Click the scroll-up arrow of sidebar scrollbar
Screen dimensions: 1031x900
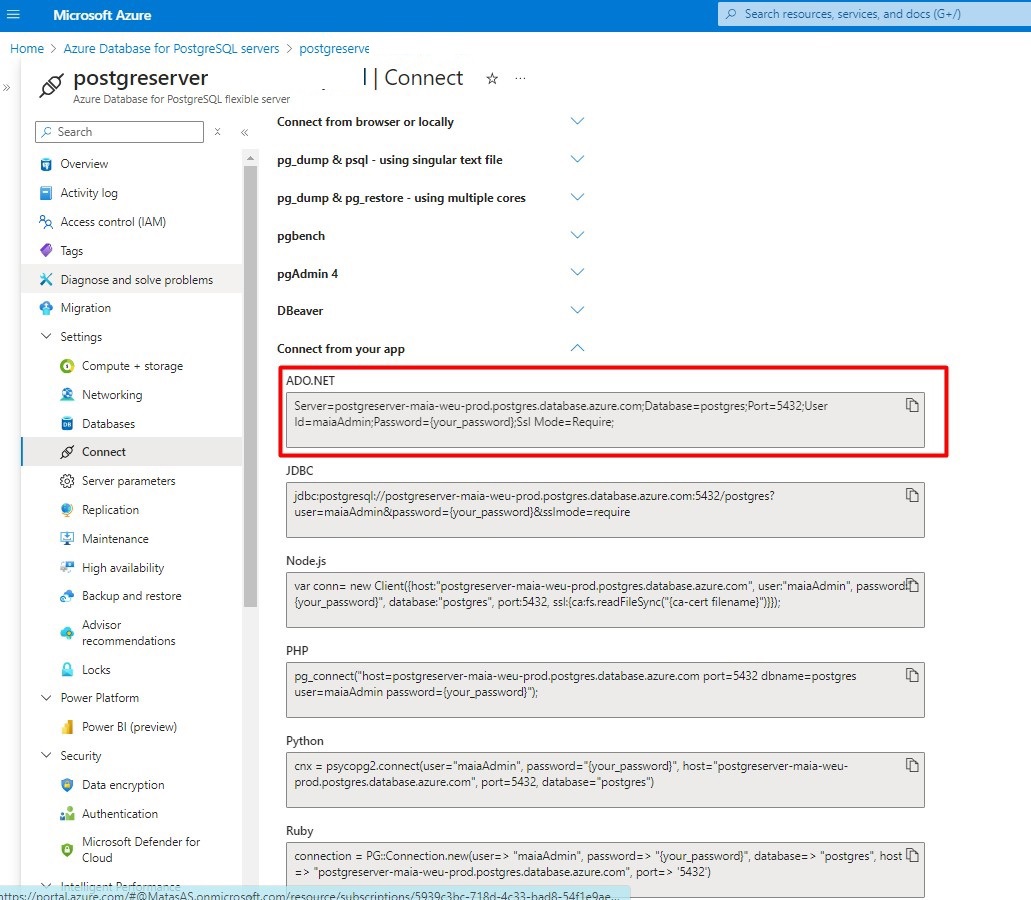click(250, 158)
